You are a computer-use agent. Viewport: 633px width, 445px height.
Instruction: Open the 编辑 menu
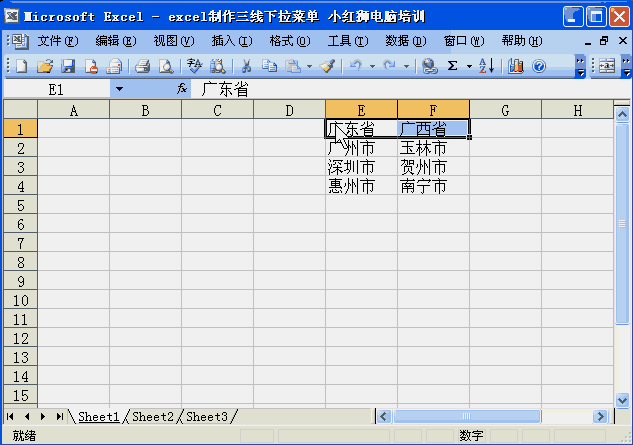[116, 41]
